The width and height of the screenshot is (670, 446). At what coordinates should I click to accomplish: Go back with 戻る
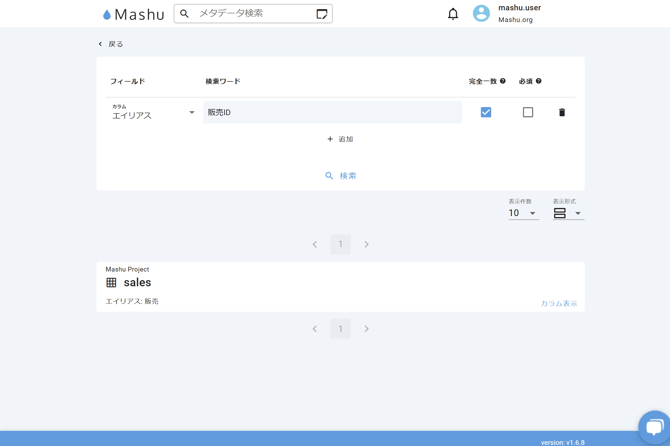coord(111,44)
